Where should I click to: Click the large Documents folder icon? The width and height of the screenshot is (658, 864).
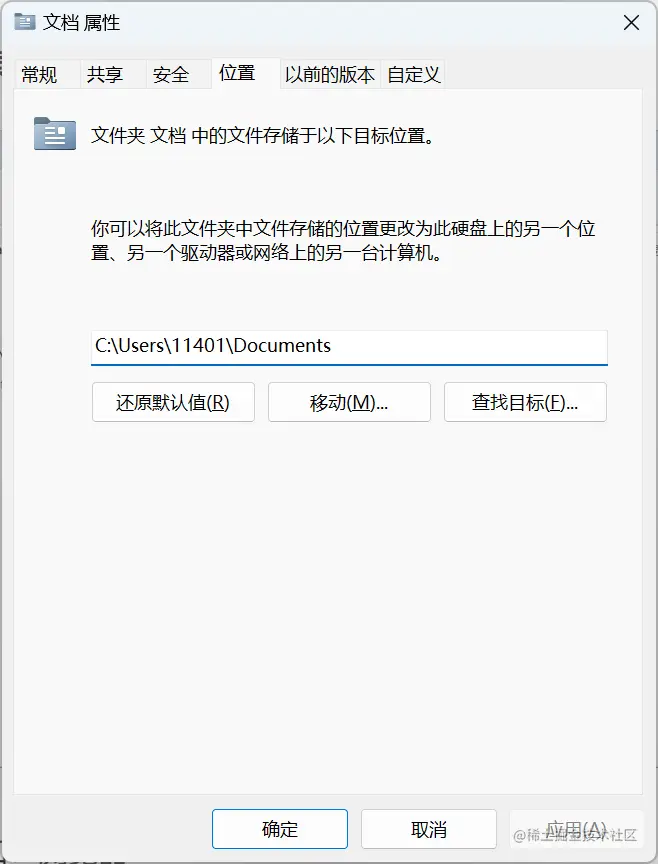55,134
